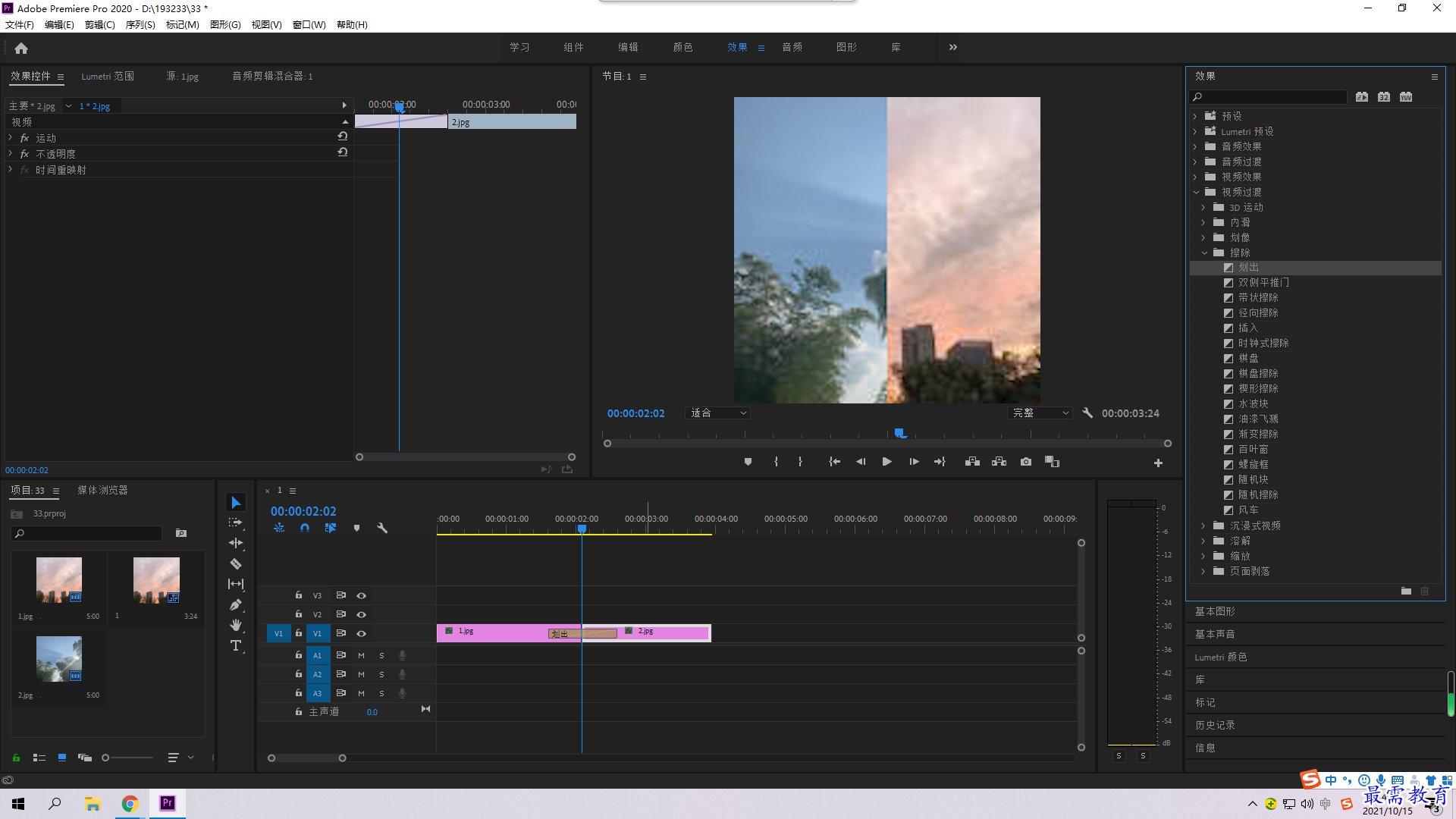Image resolution: width=1456 pixels, height=819 pixels.
Task: Click the Extract button
Action: click(999, 462)
